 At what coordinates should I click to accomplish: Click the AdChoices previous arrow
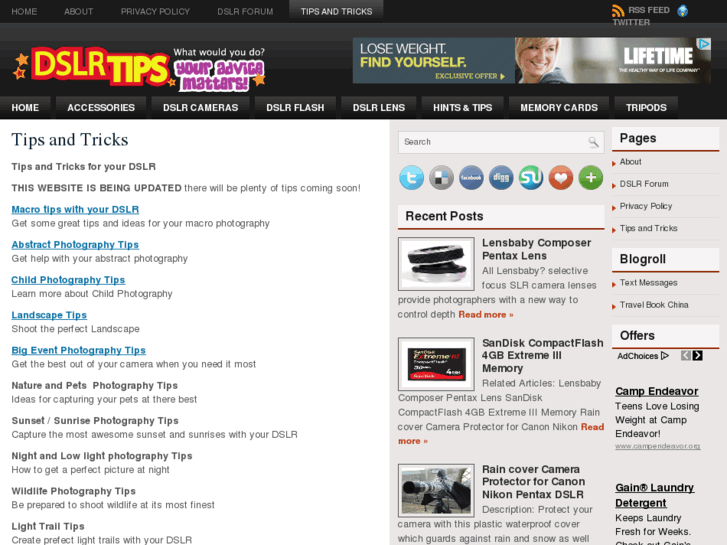click(x=686, y=356)
